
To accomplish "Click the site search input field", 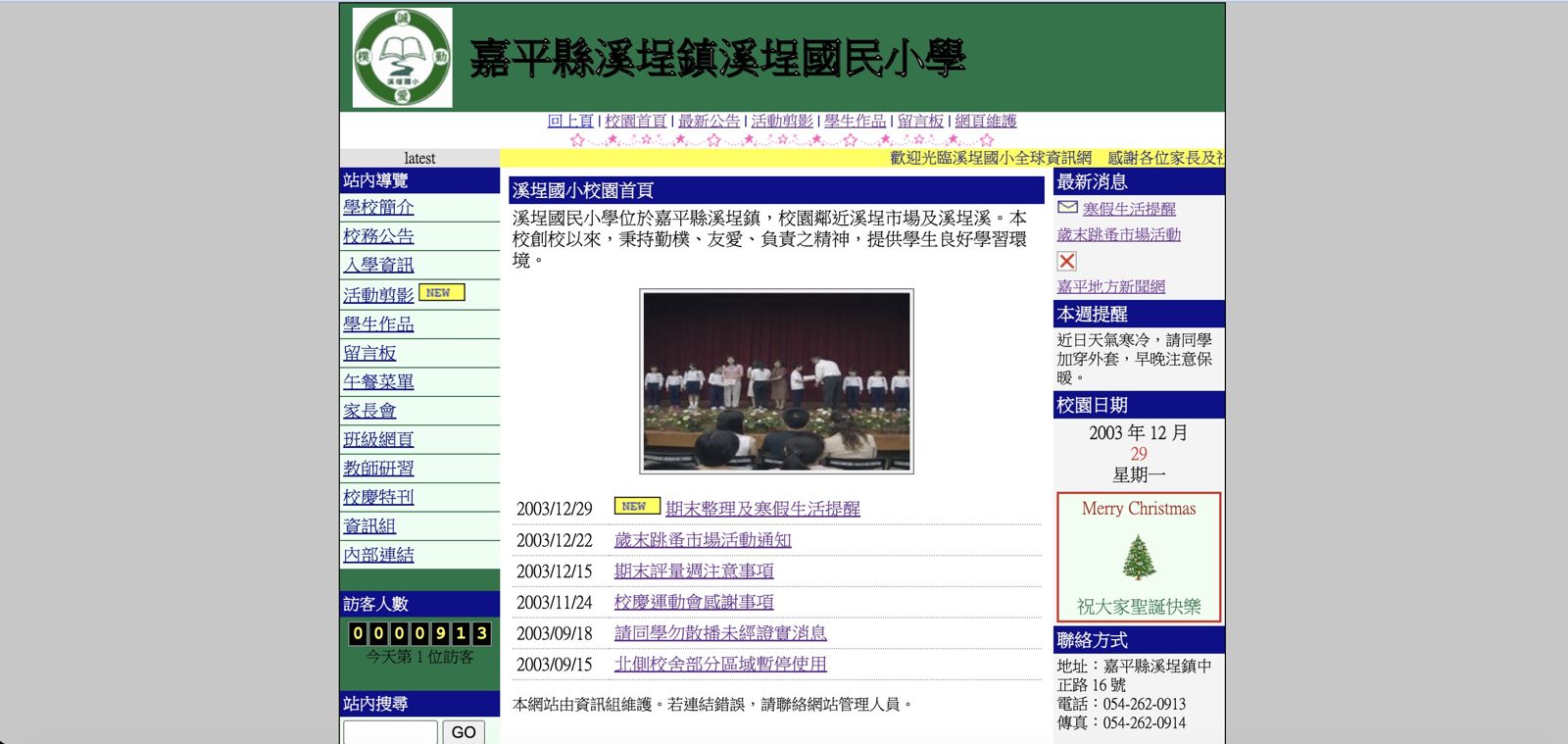I will [390, 732].
